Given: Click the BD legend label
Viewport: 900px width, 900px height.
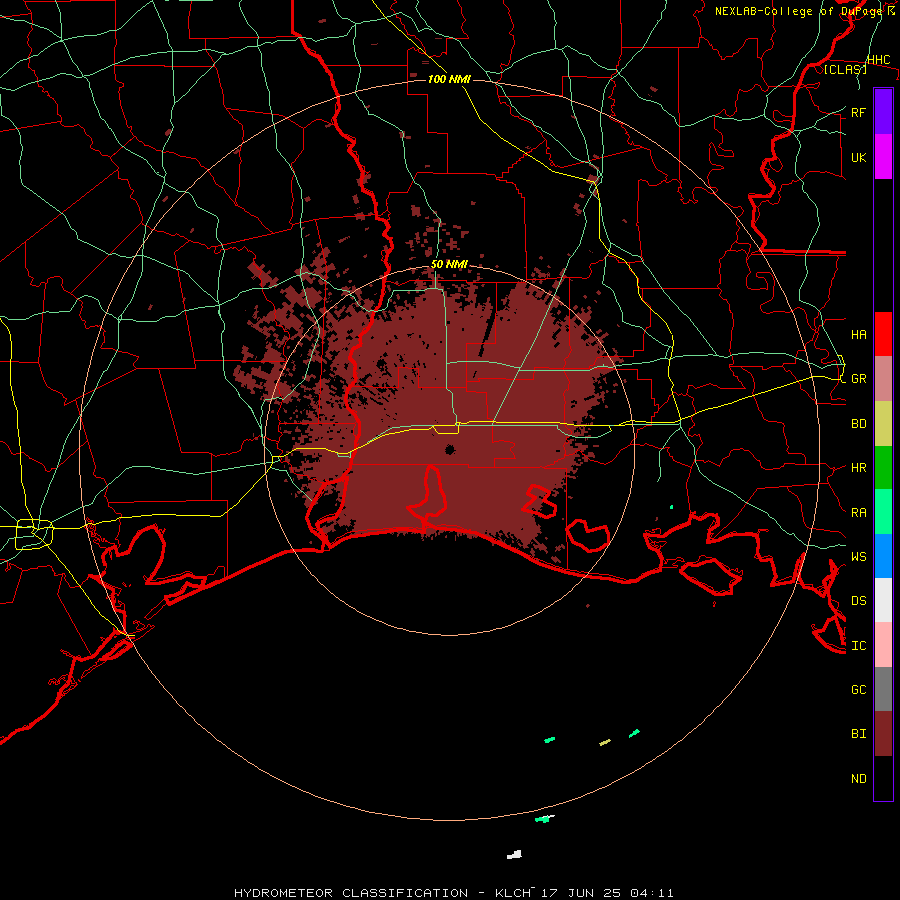Looking at the screenshot, I should click(858, 424).
